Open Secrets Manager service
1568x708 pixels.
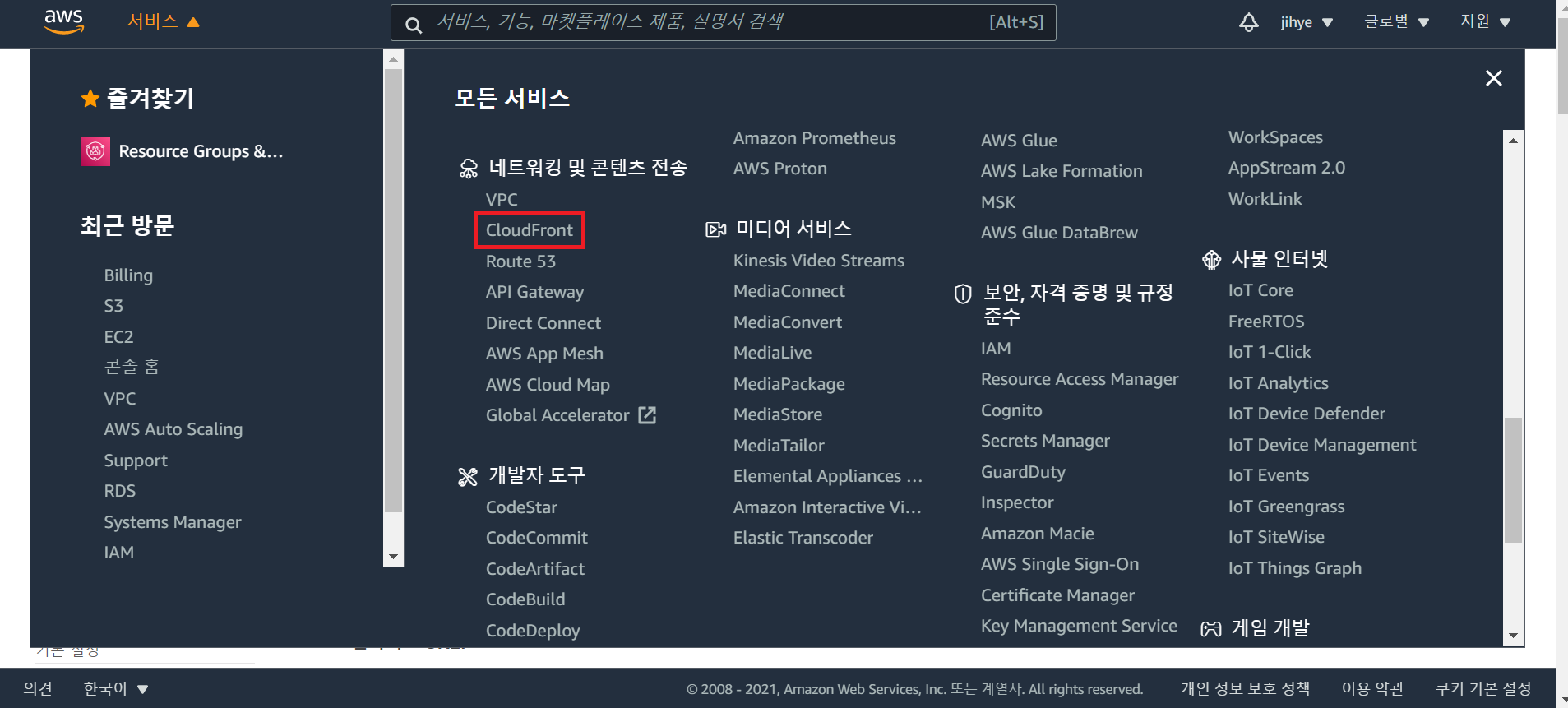[1045, 441]
